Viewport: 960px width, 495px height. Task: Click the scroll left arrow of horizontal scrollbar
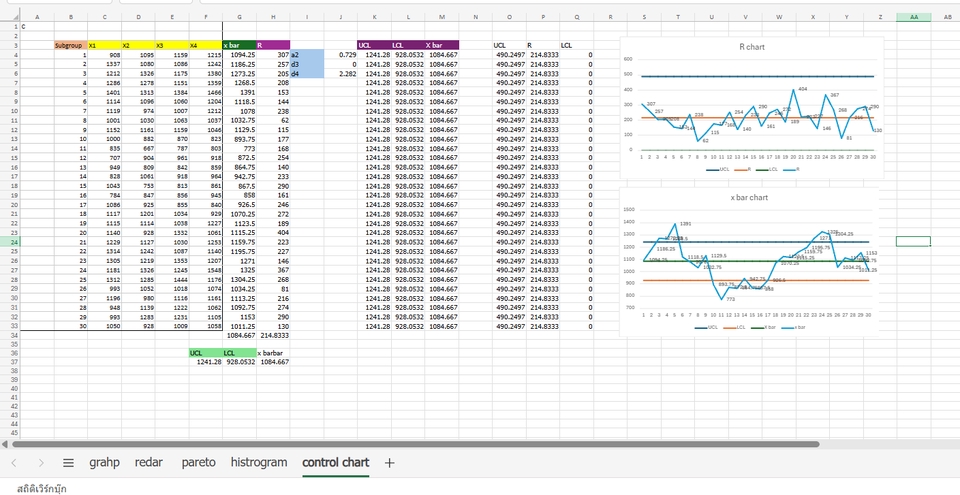(x=5, y=444)
